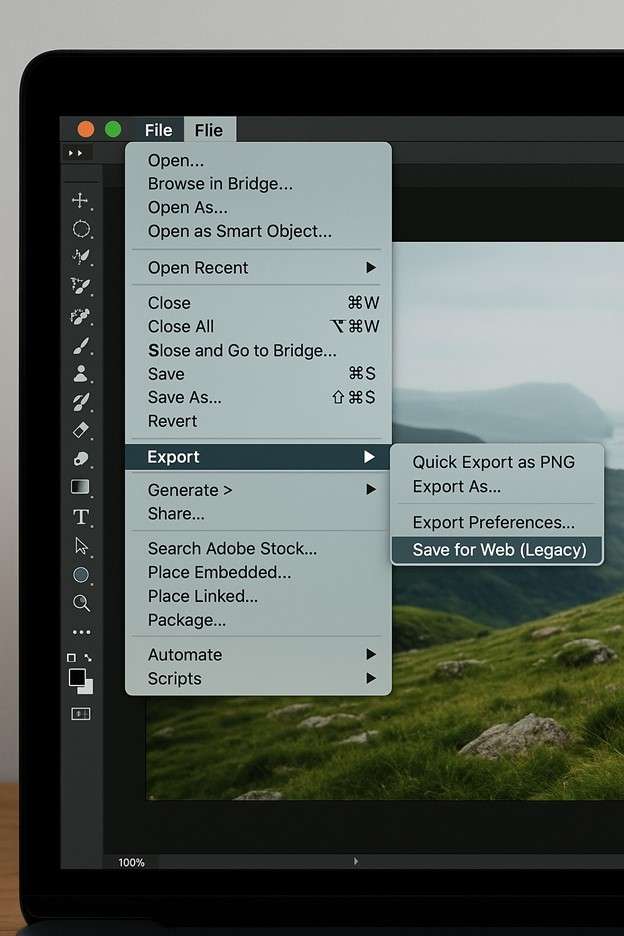
Task: Expand the Scripts submenu
Action: [x=259, y=679]
